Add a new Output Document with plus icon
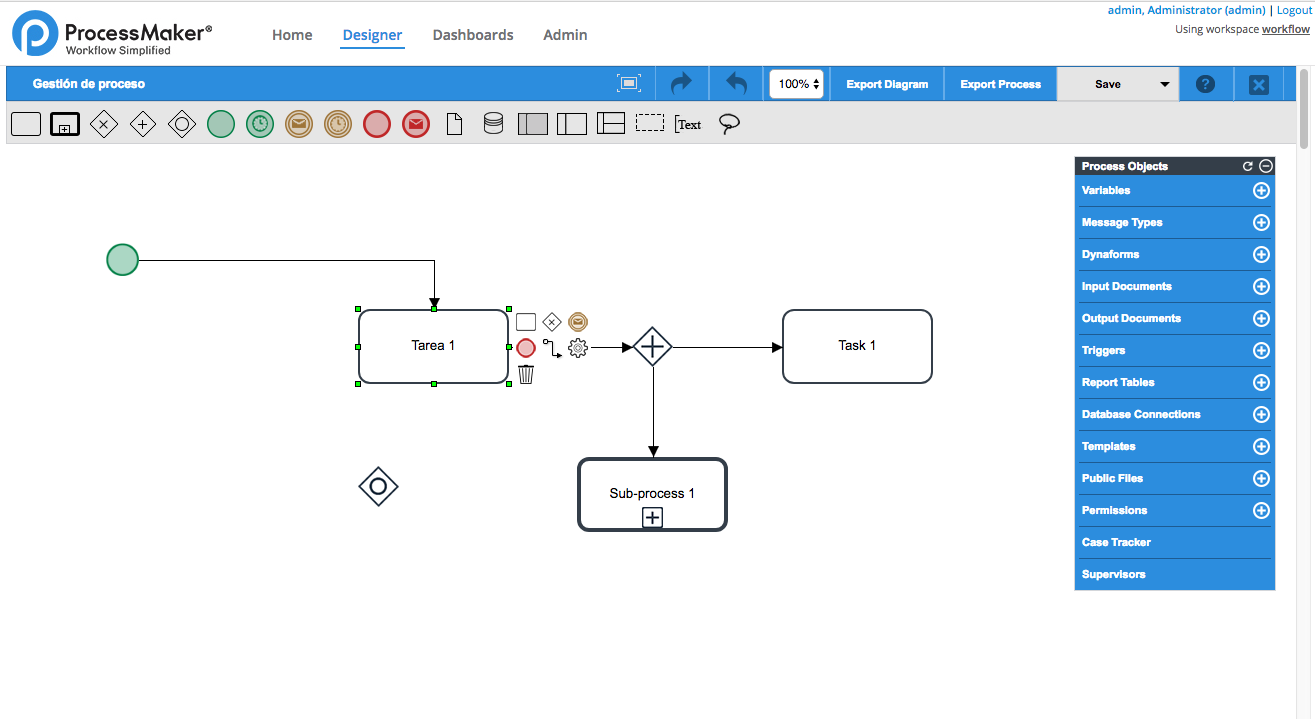Screen dimensions: 1315x719 [1261, 319]
